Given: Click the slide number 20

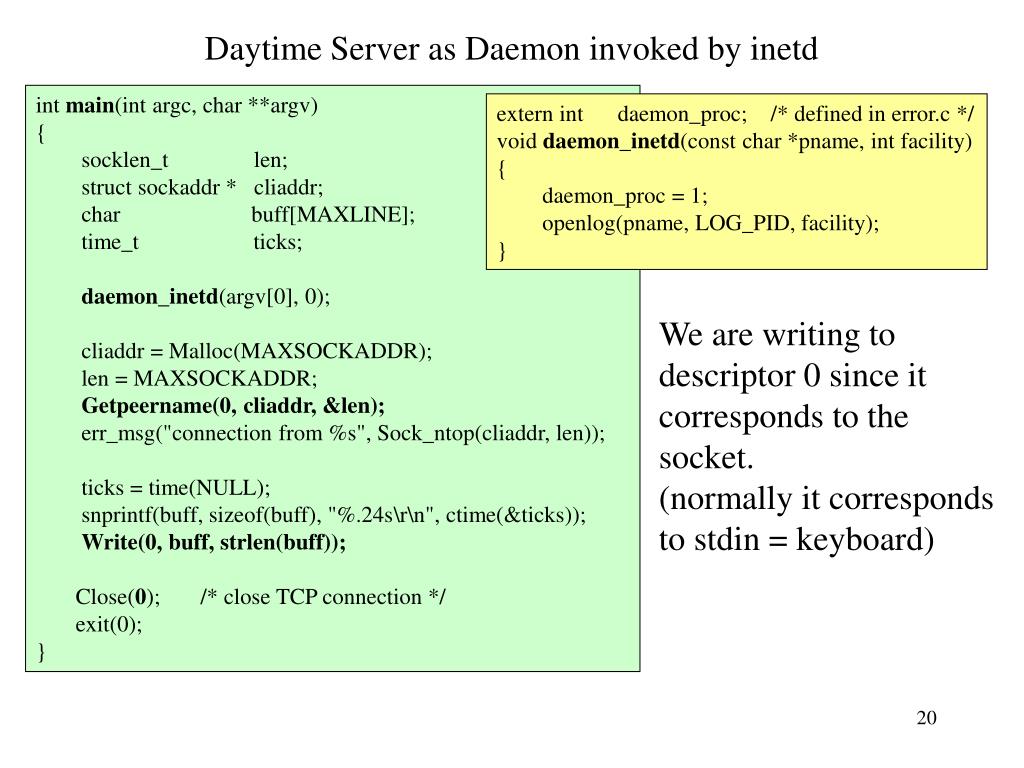Looking at the screenshot, I should (x=927, y=718).
